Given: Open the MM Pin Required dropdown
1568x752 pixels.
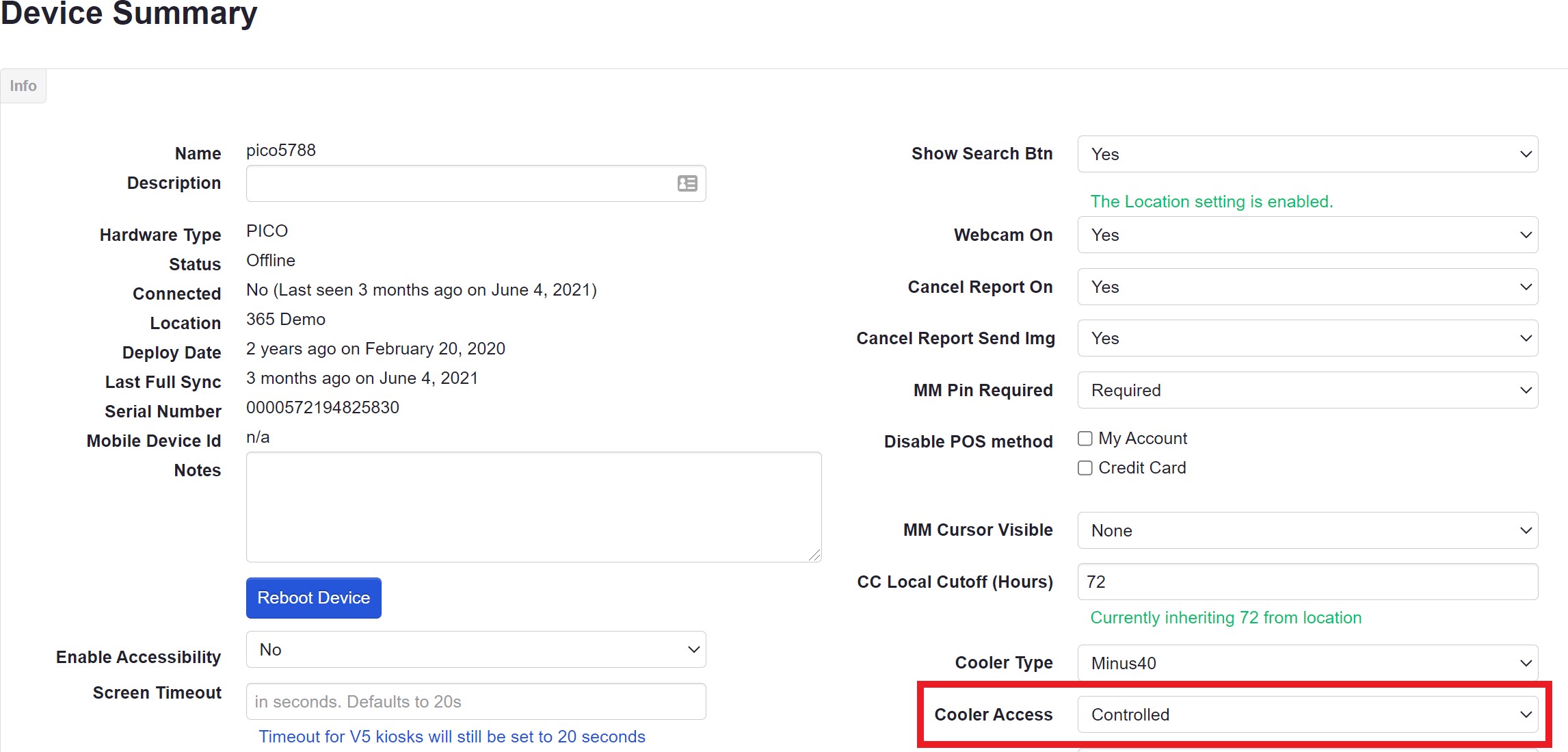Looking at the screenshot, I should [x=1307, y=390].
